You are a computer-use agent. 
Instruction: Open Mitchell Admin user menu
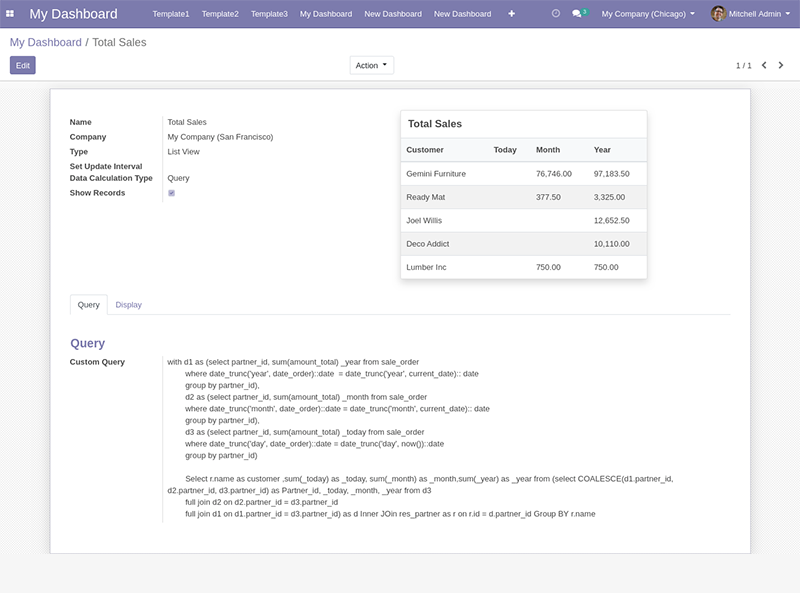coord(758,14)
